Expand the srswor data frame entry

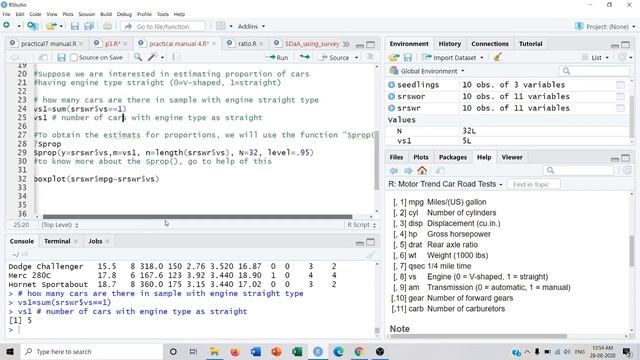(391, 96)
